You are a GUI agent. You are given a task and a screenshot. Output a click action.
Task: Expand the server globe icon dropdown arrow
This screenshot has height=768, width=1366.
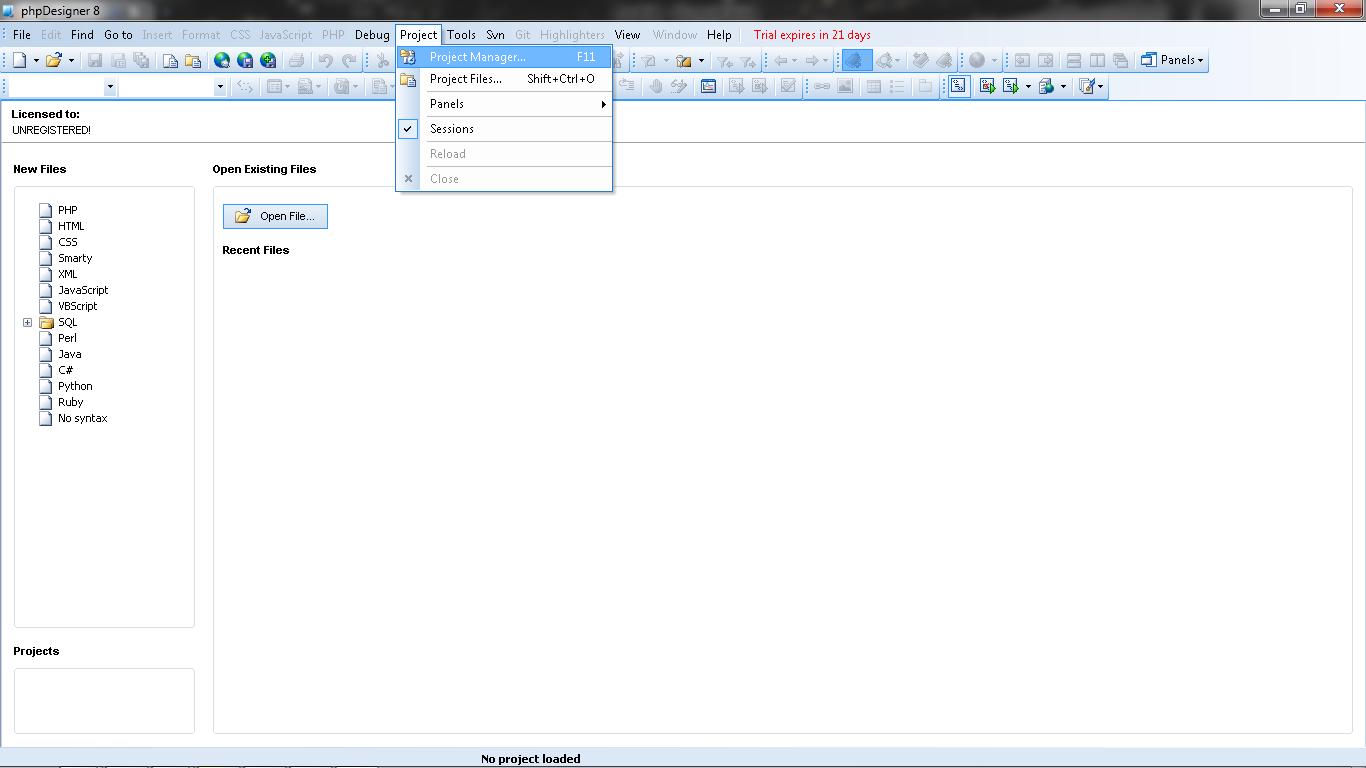(1063, 87)
